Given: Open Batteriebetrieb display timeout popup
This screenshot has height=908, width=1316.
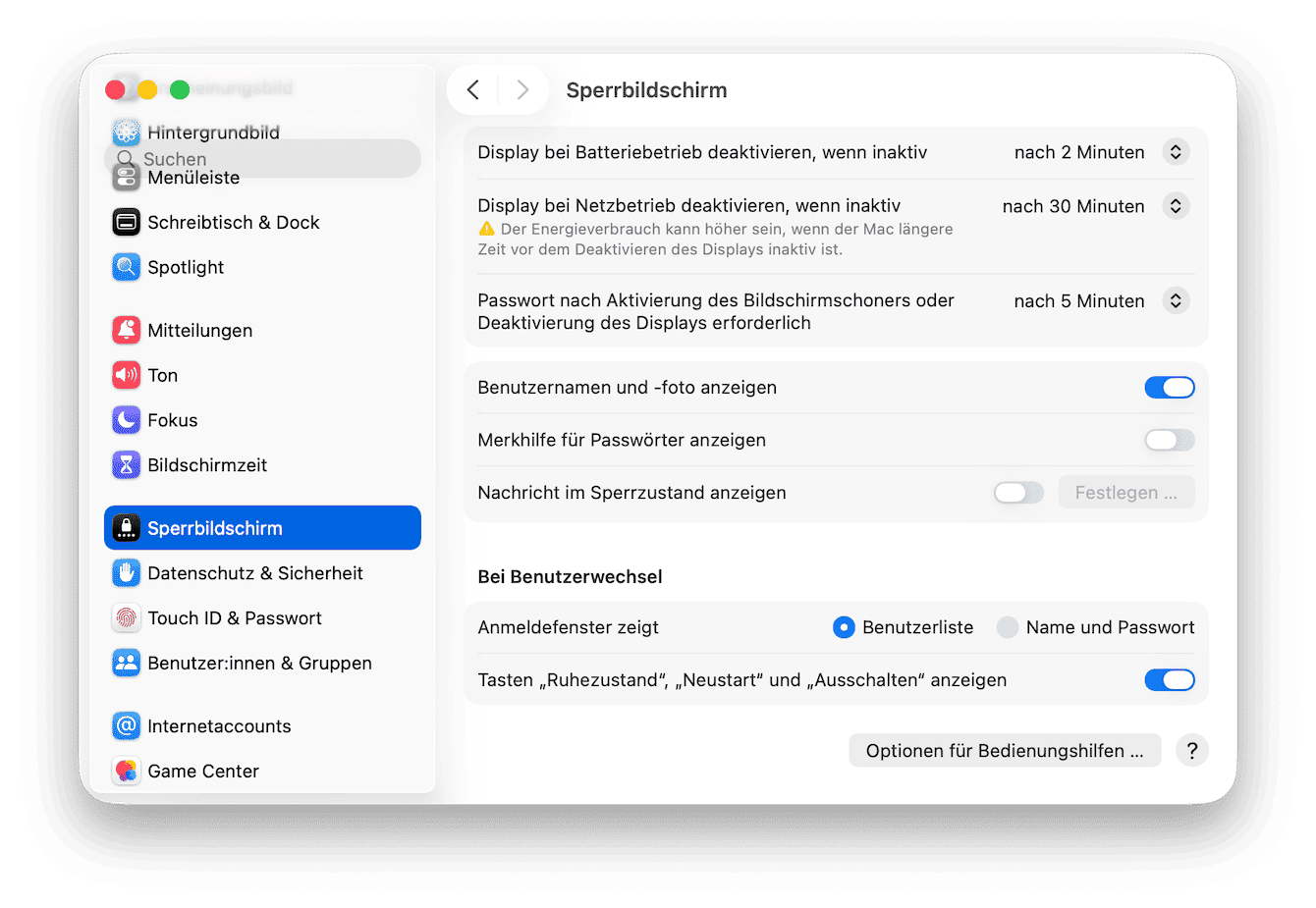Looking at the screenshot, I should click(1176, 152).
